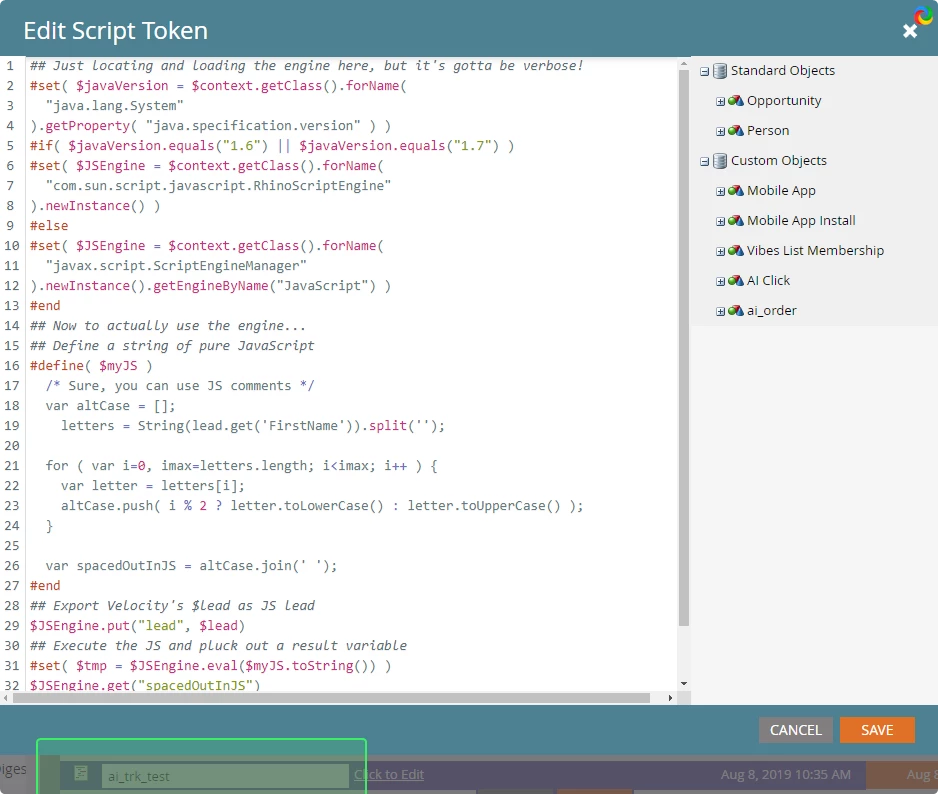Click the horizontal scroll-left arrow
The height and width of the screenshot is (794, 938).
6,698
